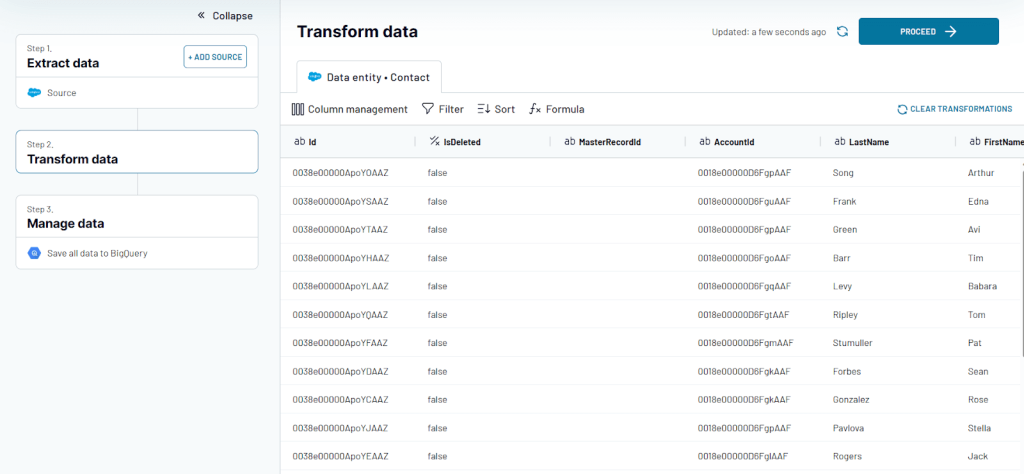The height and width of the screenshot is (474, 1024).
Task: Click the boolean type icon of IsDeleted column
Action: [434, 142]
